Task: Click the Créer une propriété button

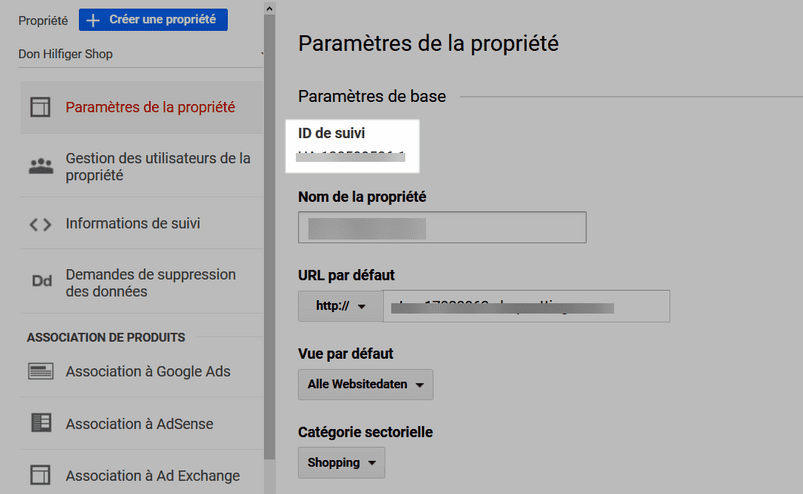Action: point(153,19)
